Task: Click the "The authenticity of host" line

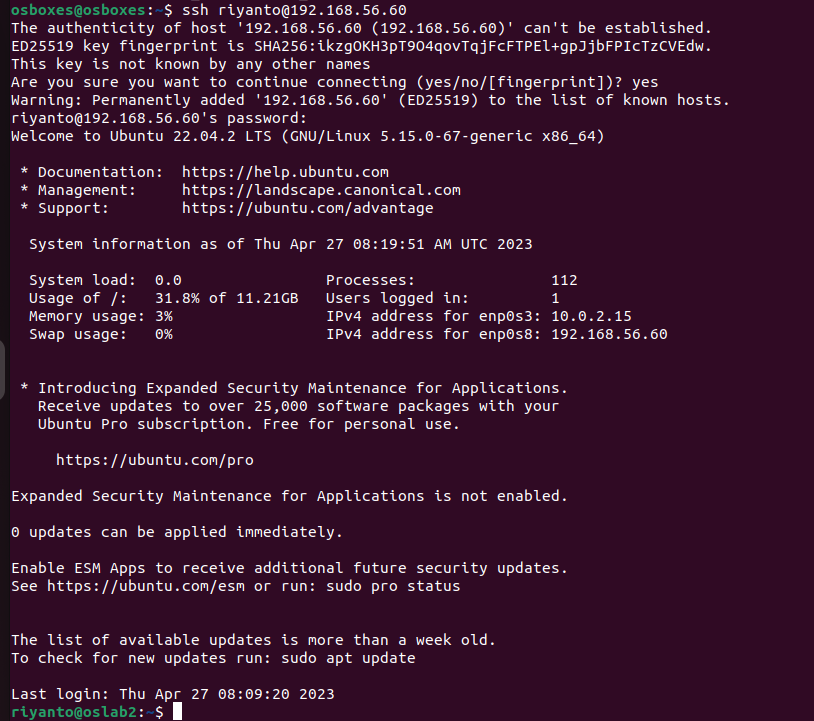Action: click(361, 28)
